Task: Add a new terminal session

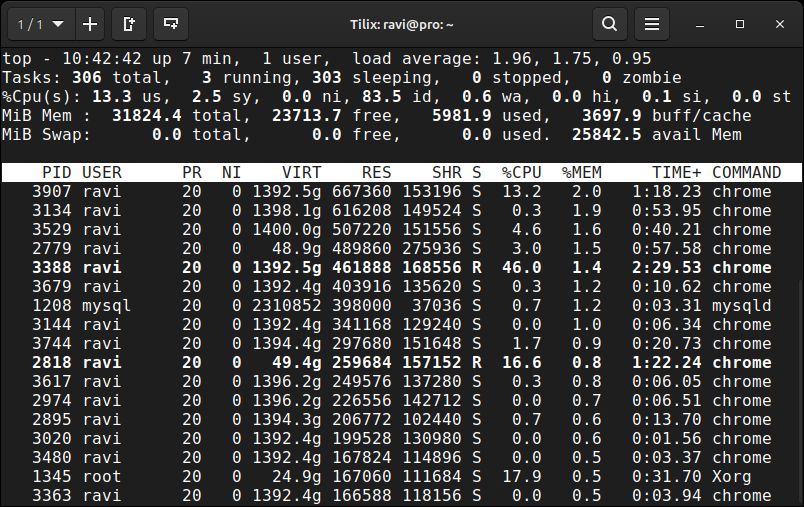Action: (x=90, y=24)
